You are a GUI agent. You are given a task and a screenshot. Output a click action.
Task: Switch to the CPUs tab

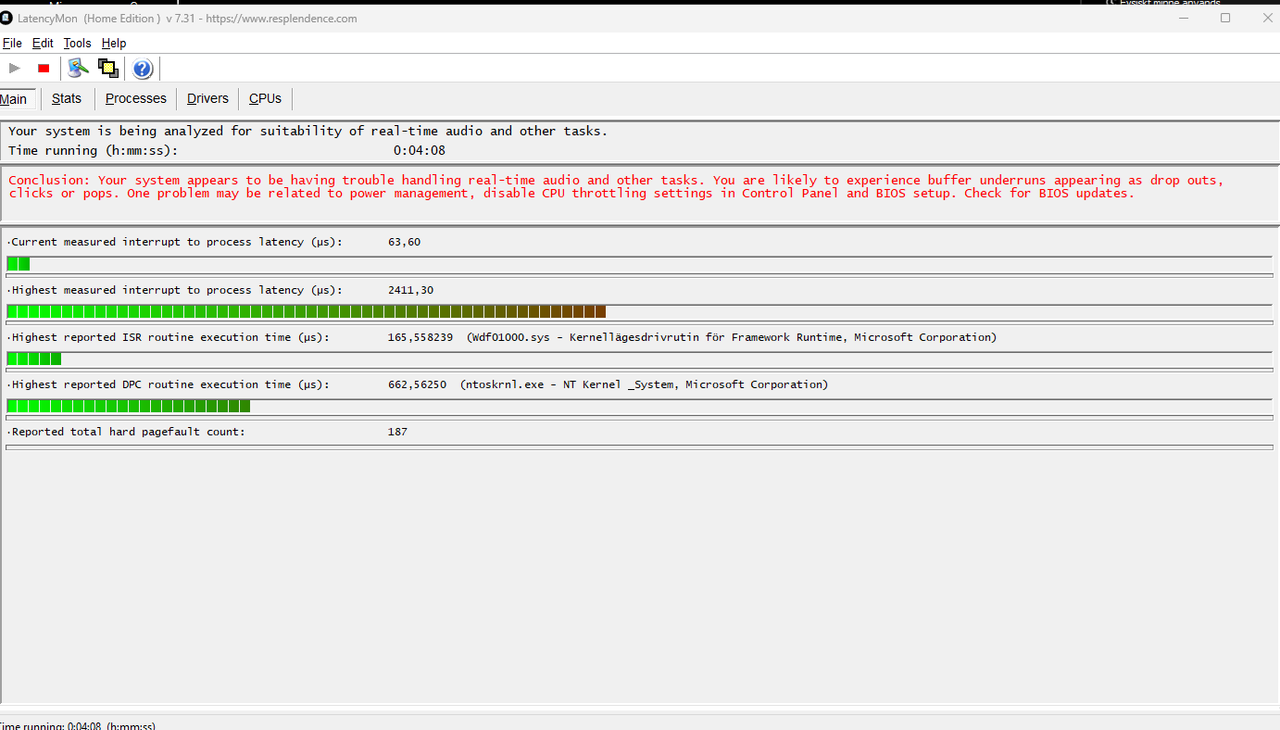pos(265,98)
